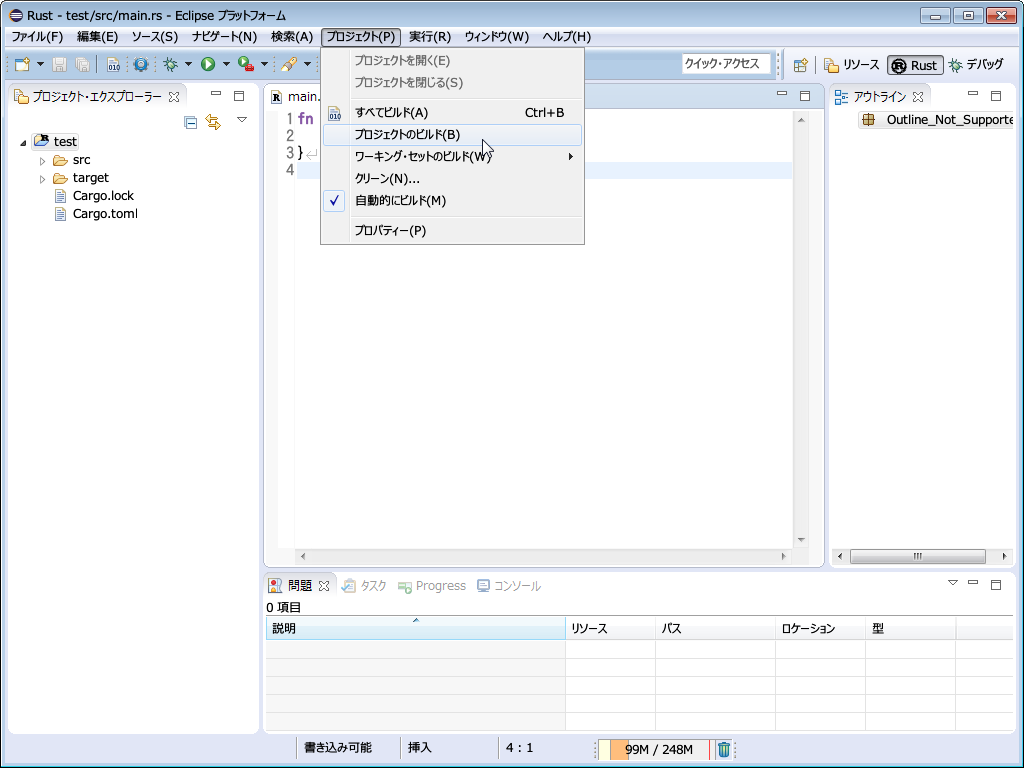Click the main.rs editor tab

click(296, 97)
